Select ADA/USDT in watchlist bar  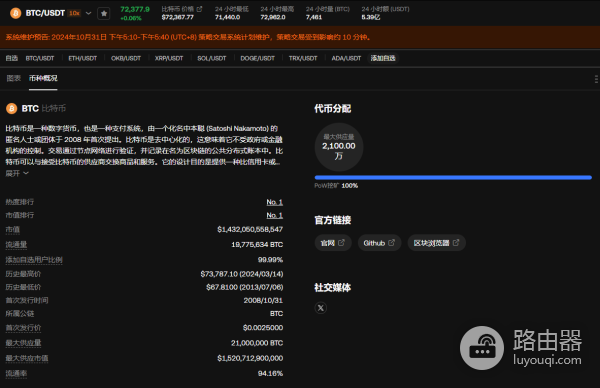[x=346, y=58]
